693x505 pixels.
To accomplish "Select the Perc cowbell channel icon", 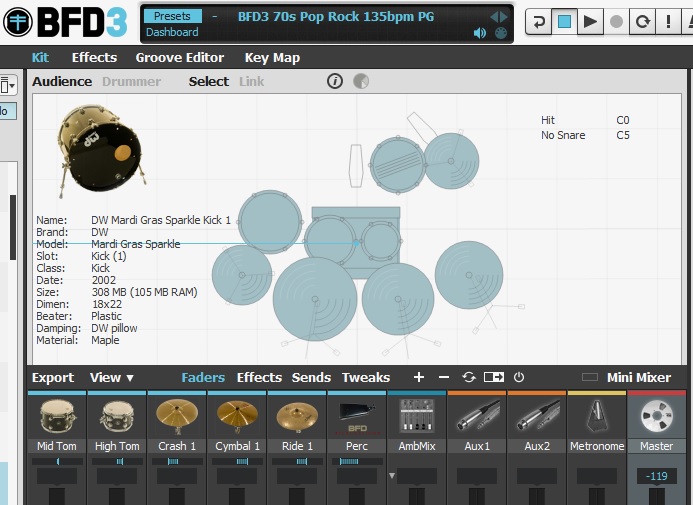I will point(357,418).
